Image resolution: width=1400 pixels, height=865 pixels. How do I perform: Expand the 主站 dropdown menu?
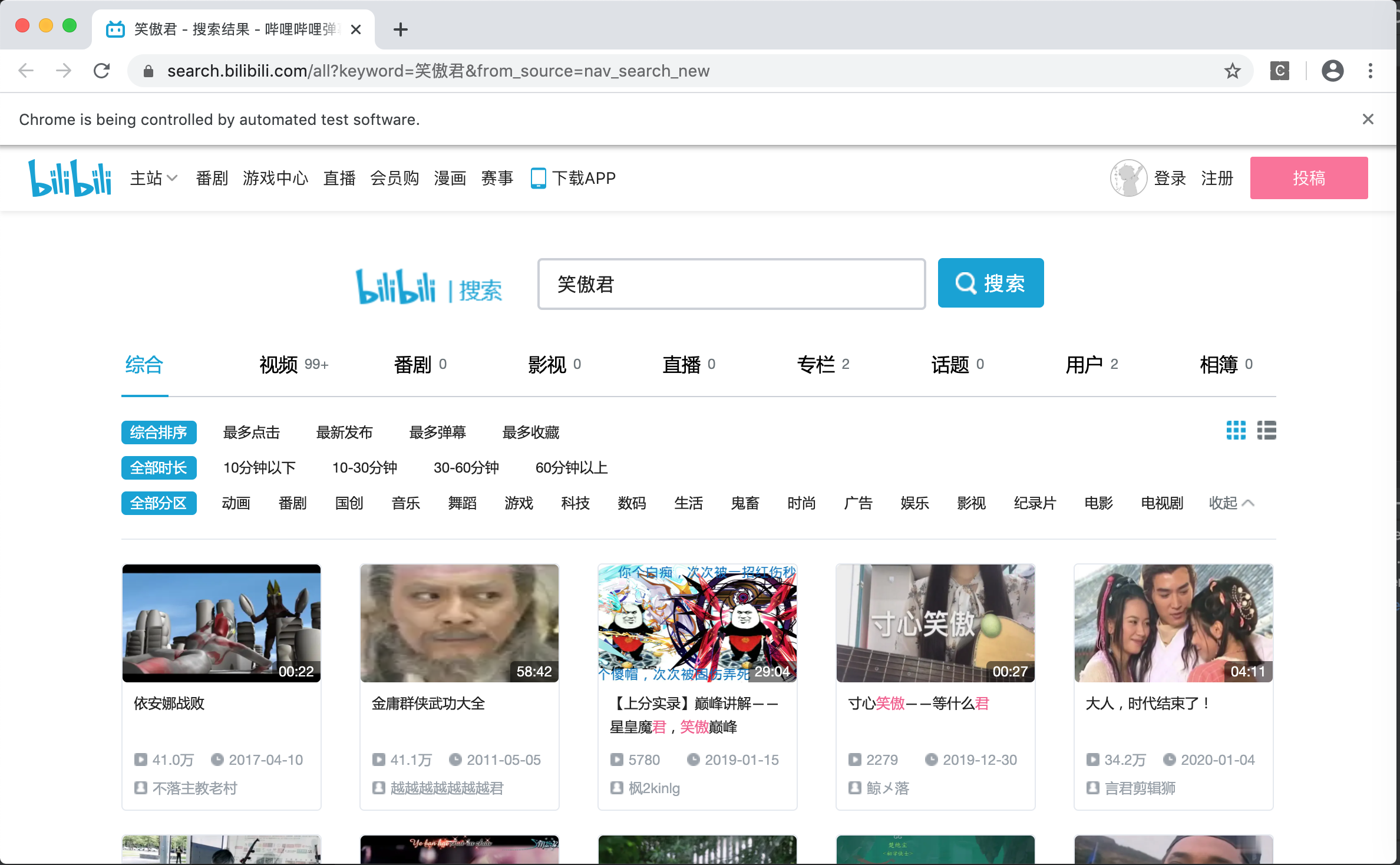point(153,178)
